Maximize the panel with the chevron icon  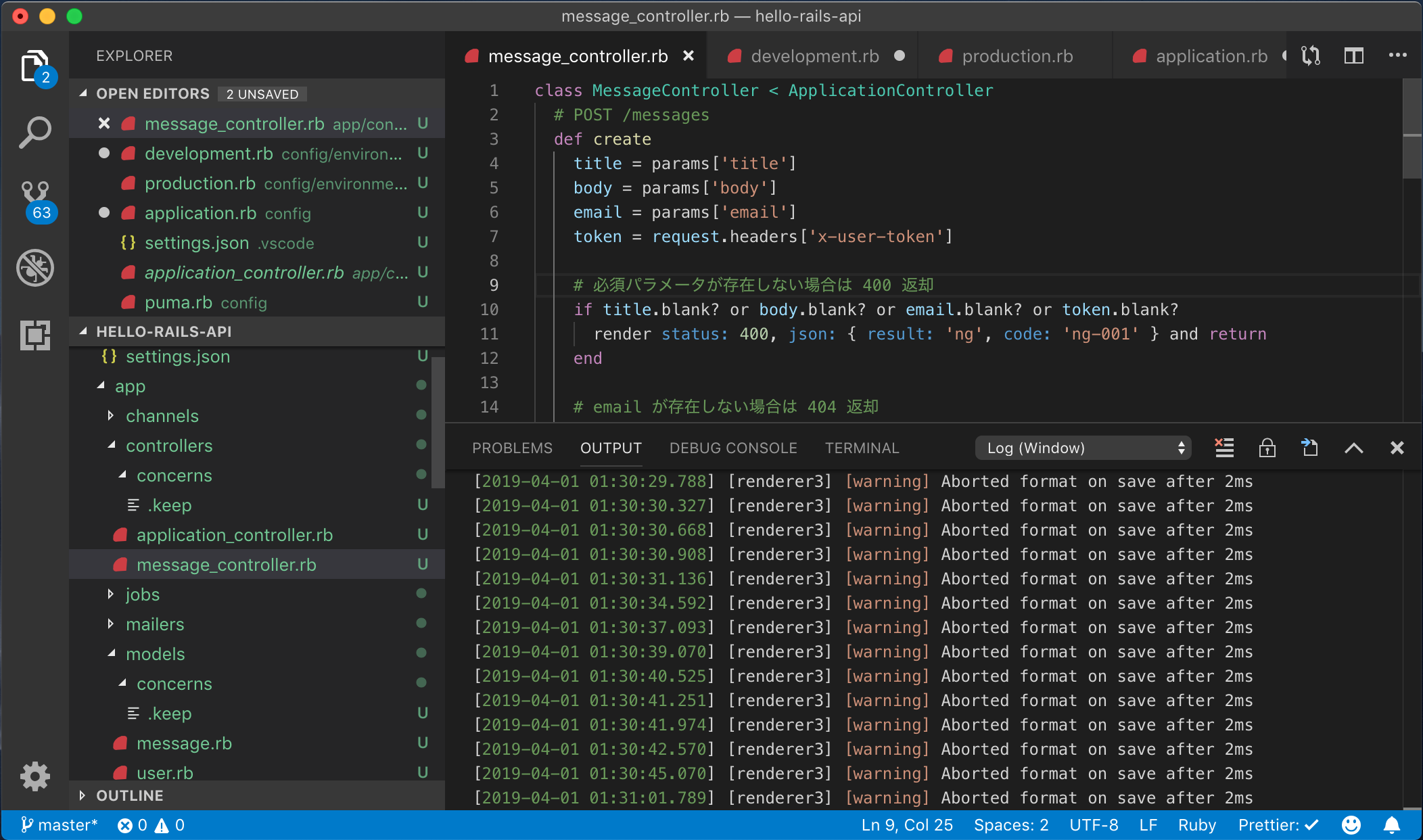click(1354, 447)
